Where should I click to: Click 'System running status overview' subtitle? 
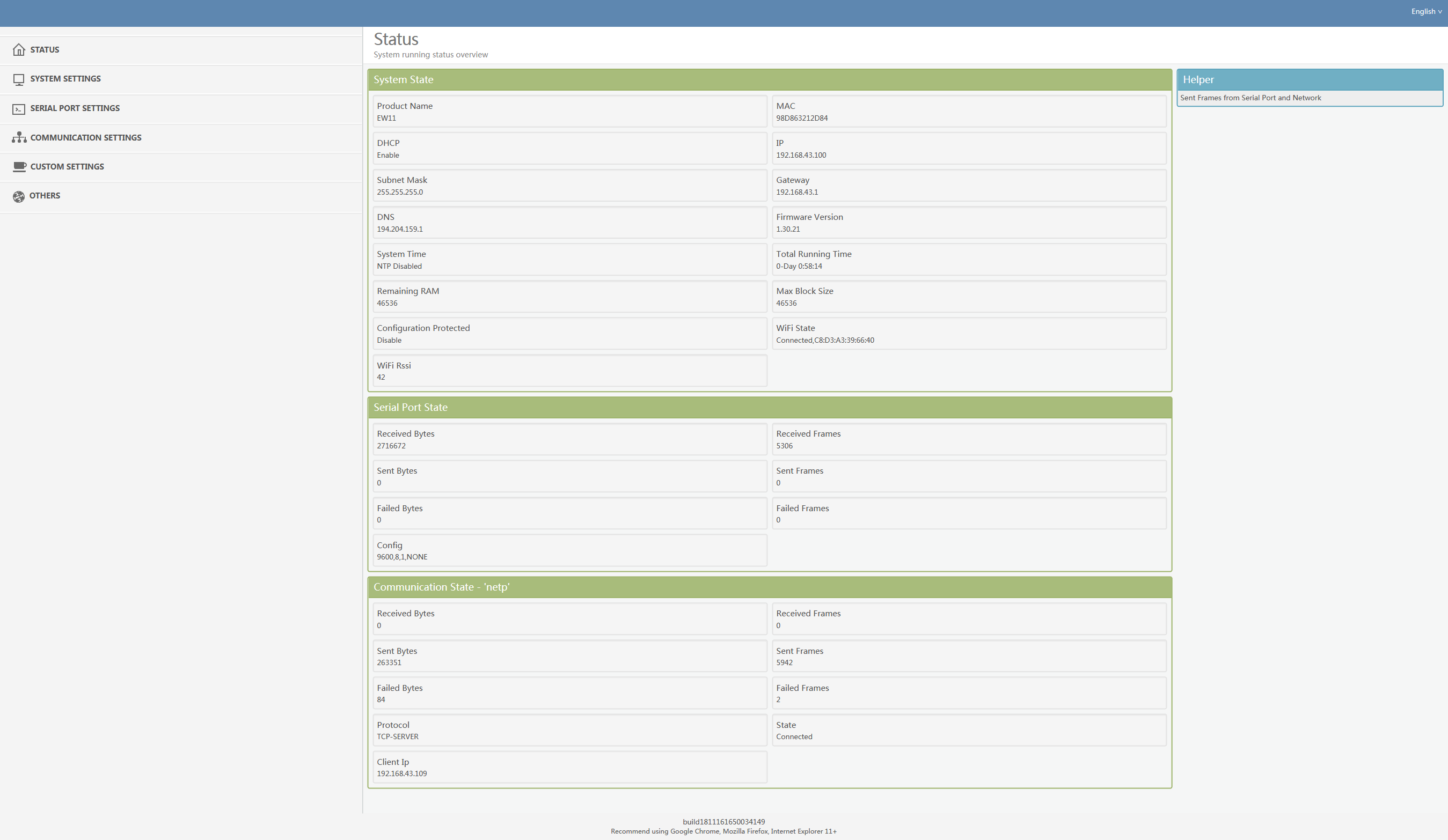click(x=430, y=55)
